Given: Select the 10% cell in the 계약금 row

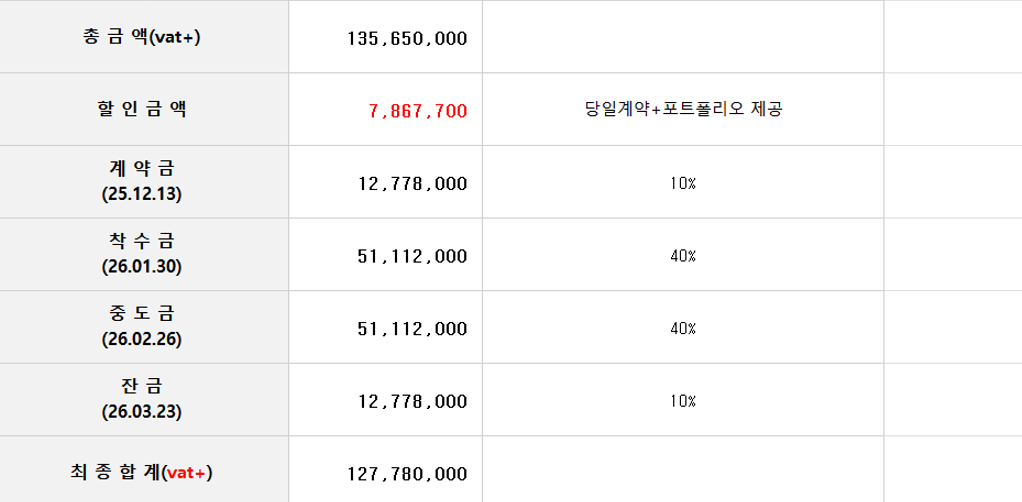Looking at the screenshot, I should (x=683, y=182).
